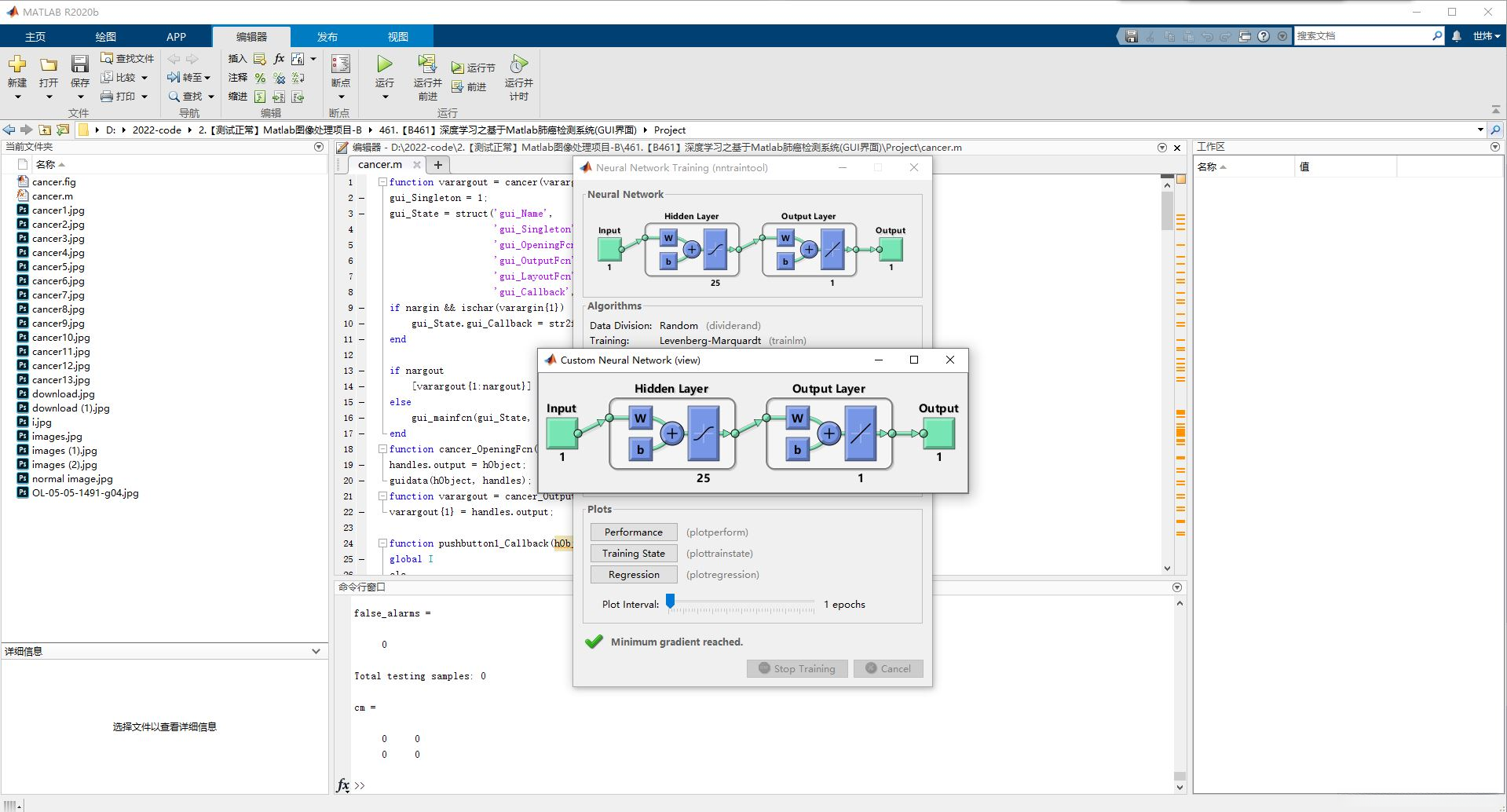Image resolution: width=1507 pixels, height=812 pixels.
Task: Open the Compare (比较) dropdown arrow
Action: point(144,78)
